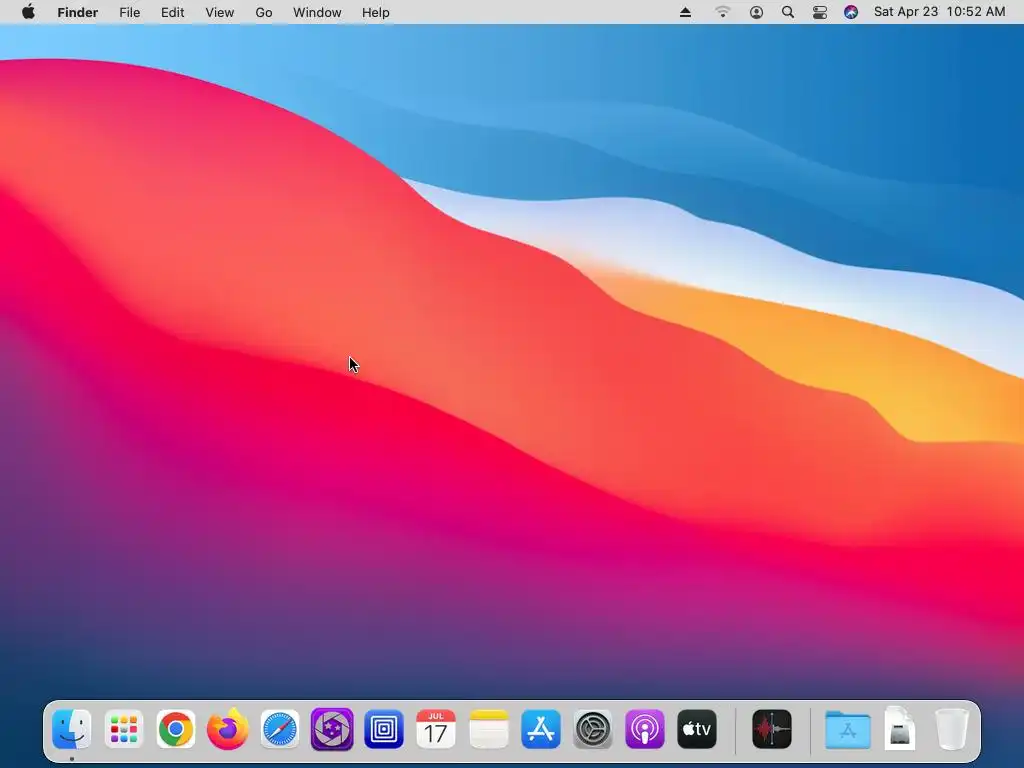1024x768 pixels.
Task: Click the date and time clock
Action: tap(939, 12)
